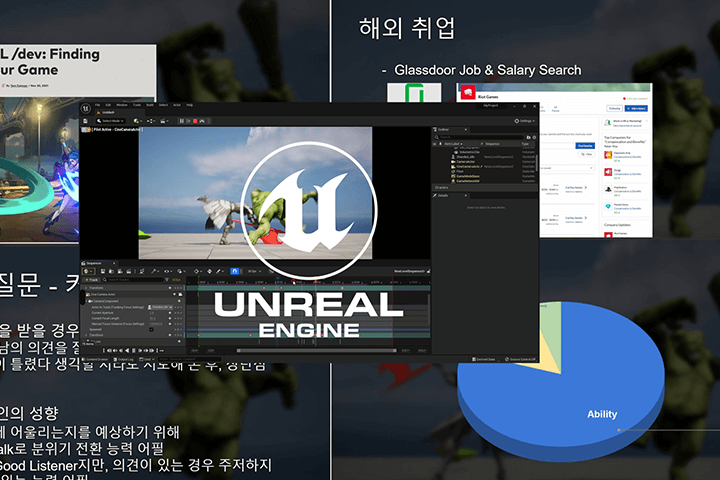Click pause in the Sequencer transport controls

click(134, 350)
